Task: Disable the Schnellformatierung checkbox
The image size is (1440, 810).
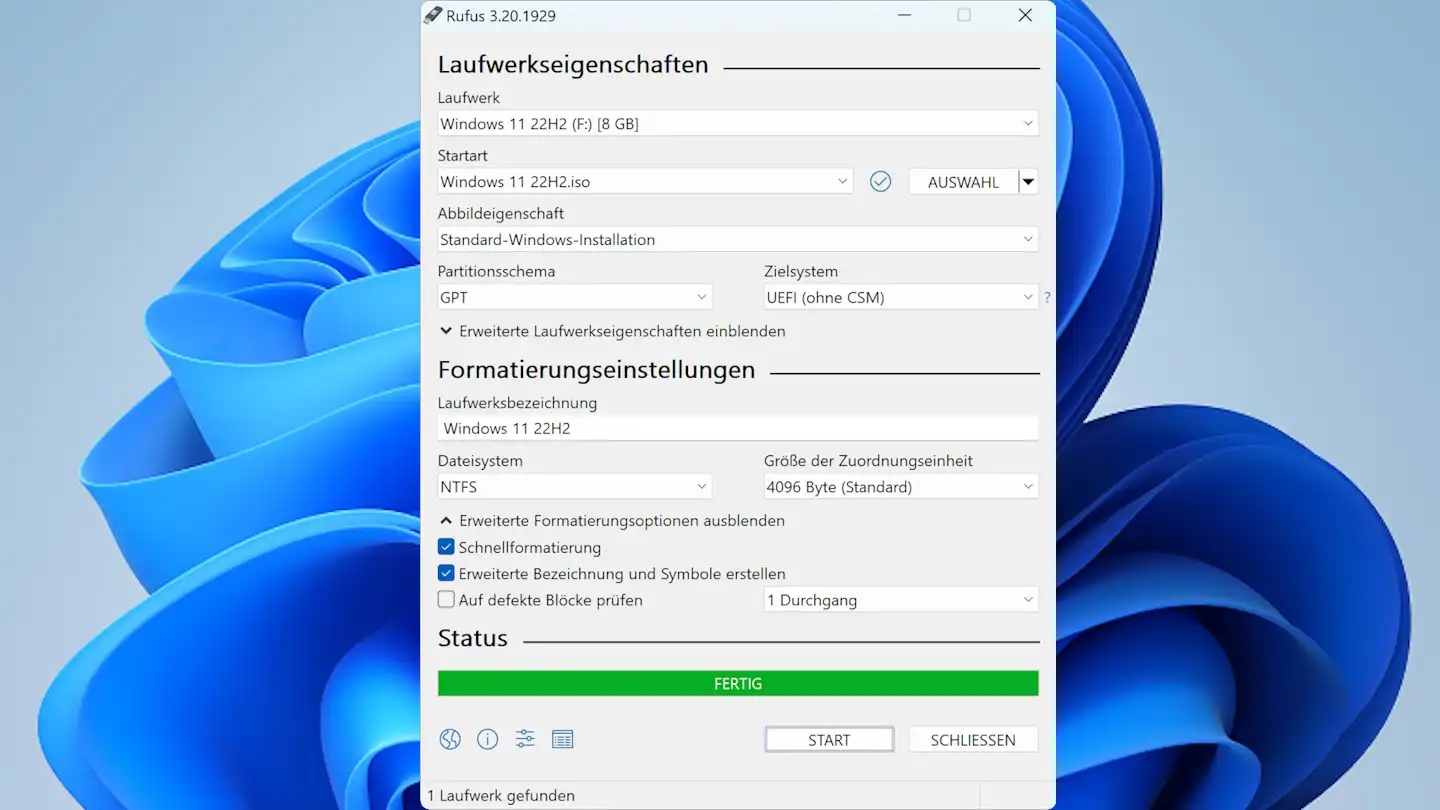Action: pyautogui.click(x=447, y=547)
